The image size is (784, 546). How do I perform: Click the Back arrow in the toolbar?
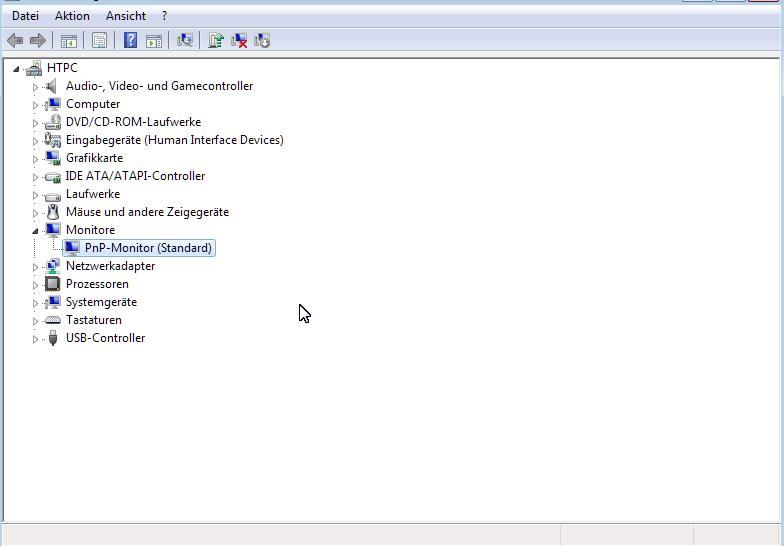click(15, 40)
